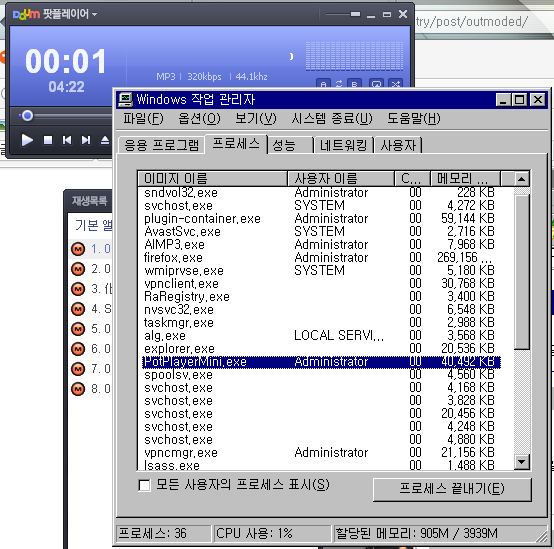Set A-B repeat end point B
Image resolution: width=554 pixels, height=549 pixels.
pos(354,84)
